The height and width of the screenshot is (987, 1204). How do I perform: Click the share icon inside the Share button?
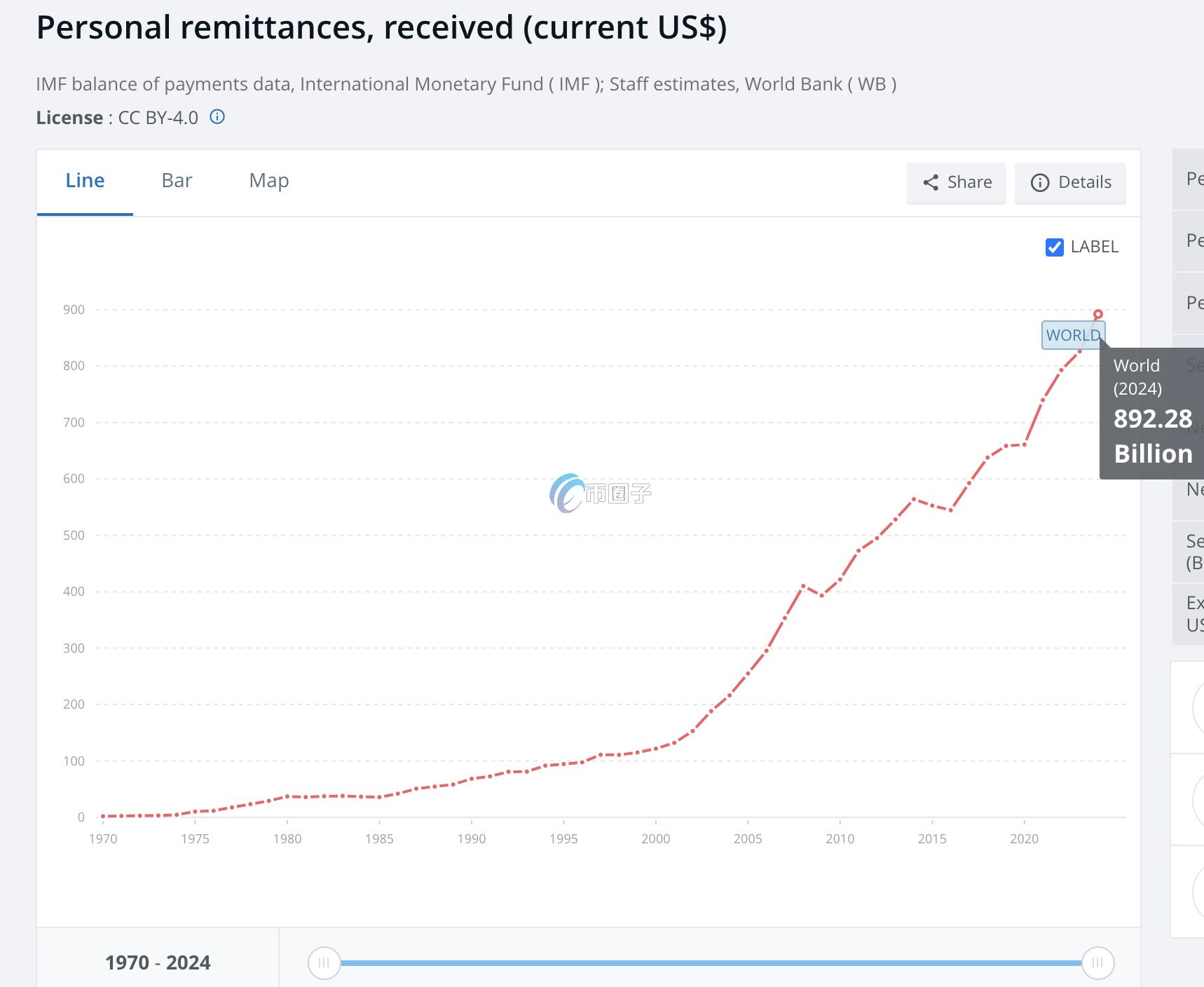931,183
